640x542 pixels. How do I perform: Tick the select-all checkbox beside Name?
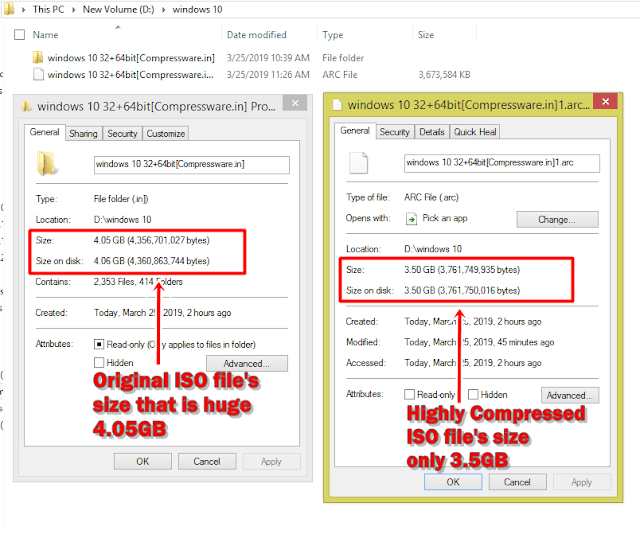20,35
